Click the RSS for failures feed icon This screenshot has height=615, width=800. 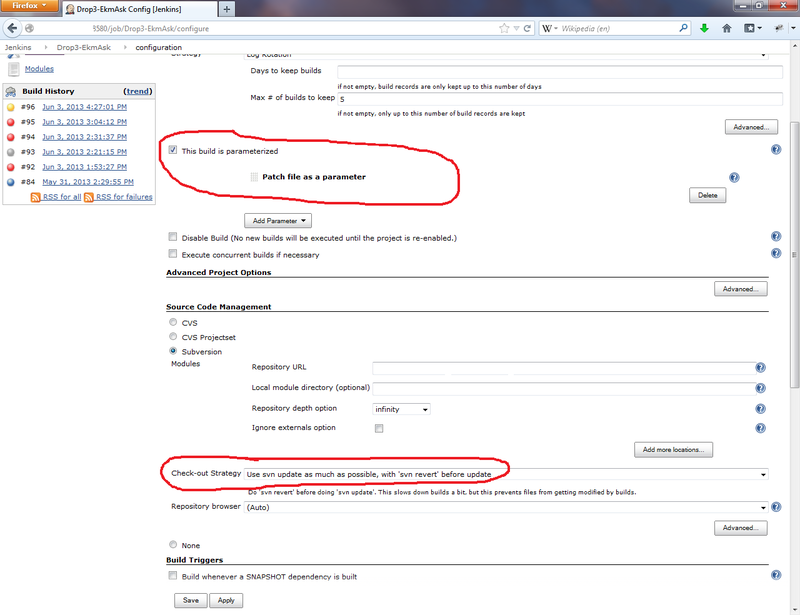[x=89, y=197]
